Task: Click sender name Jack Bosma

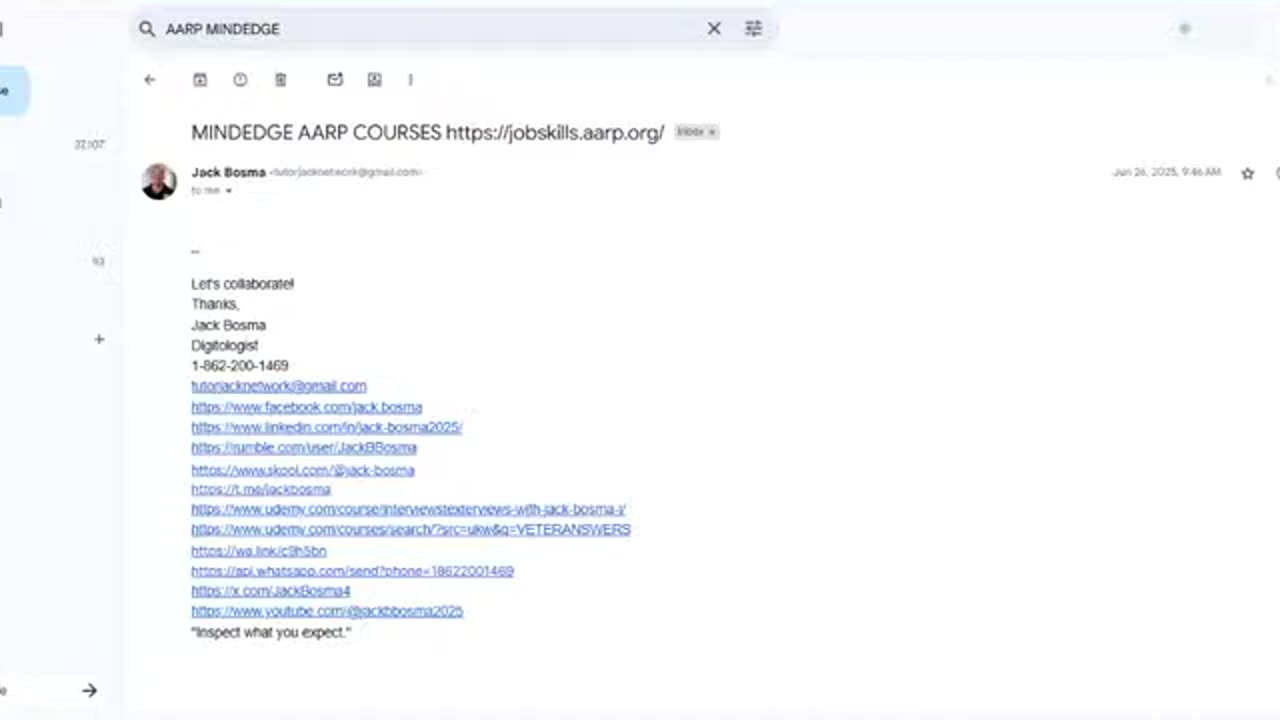Action: (x=229, y=172)
